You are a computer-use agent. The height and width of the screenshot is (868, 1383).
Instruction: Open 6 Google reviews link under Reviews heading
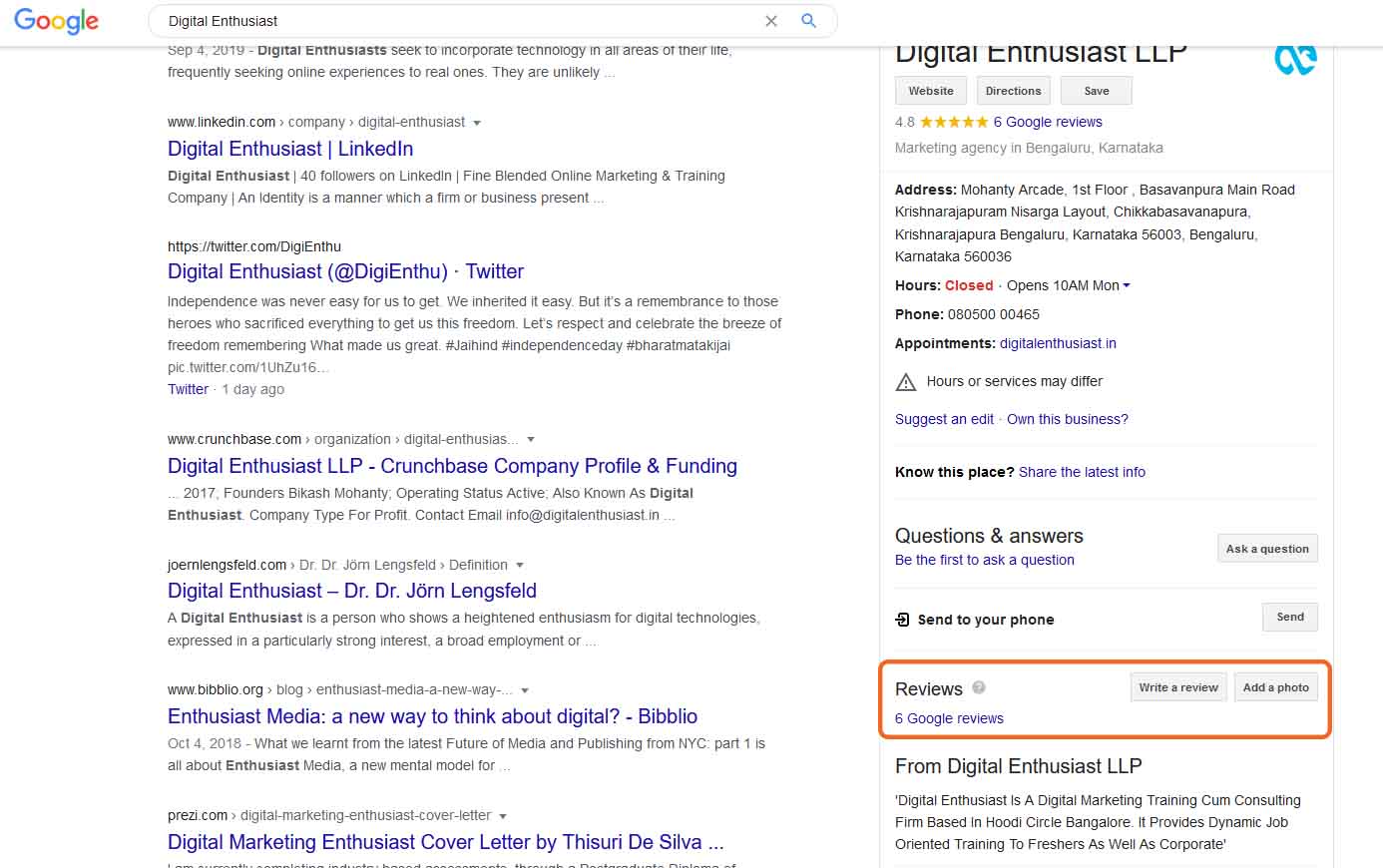coord(949,718)
